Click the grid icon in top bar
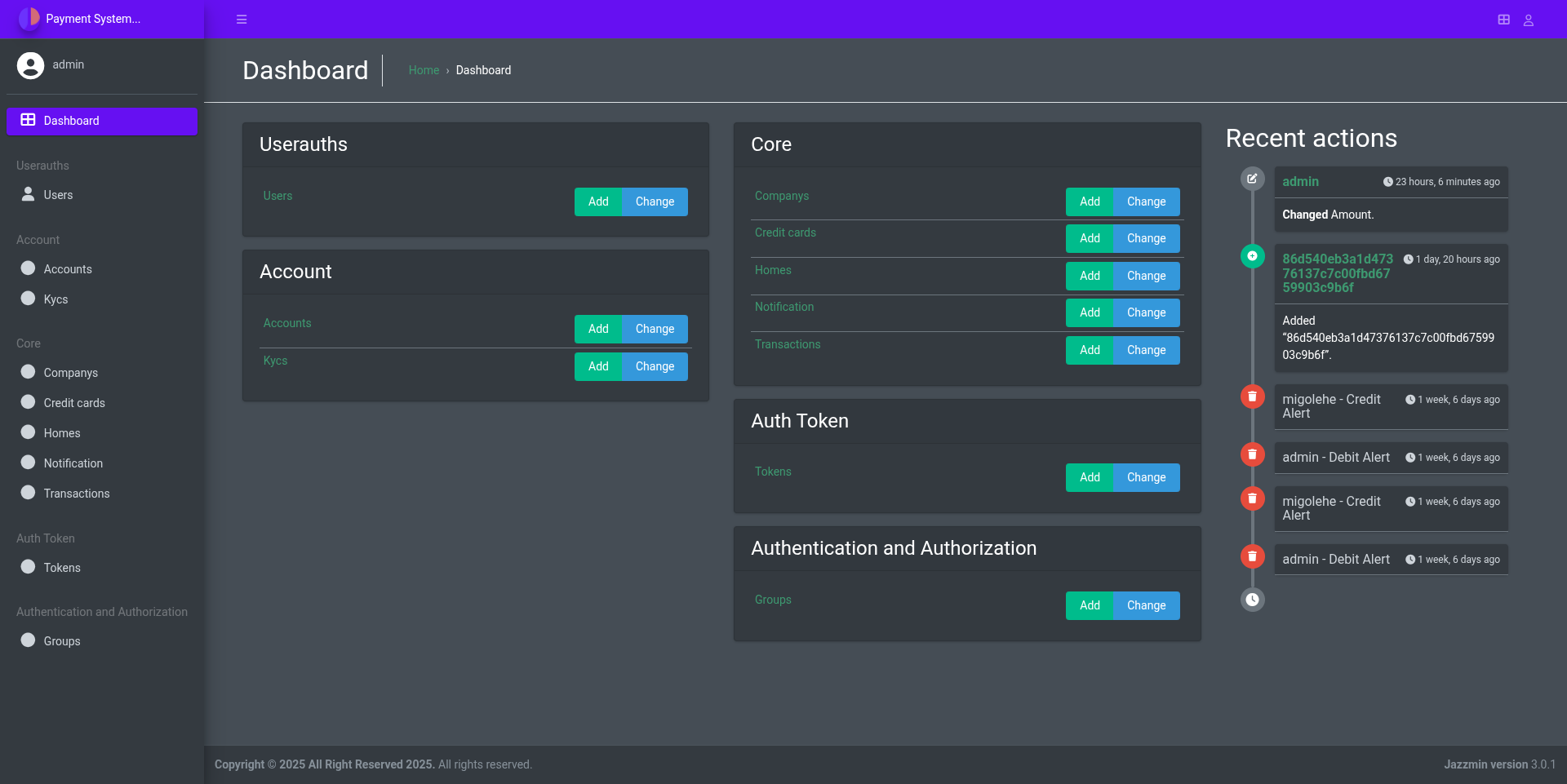 (1503, 20)
